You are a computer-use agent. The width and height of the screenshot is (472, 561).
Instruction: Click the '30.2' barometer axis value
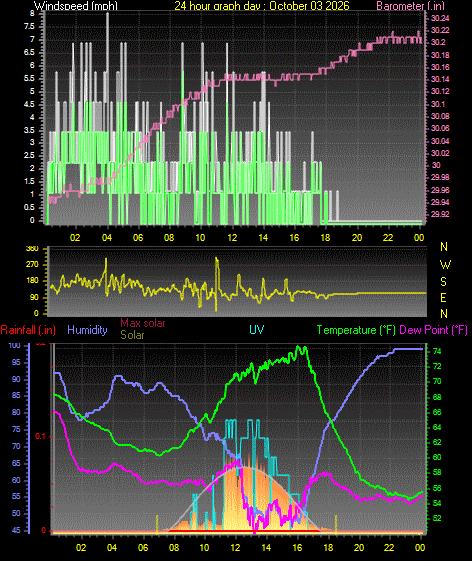pos(438,42)
